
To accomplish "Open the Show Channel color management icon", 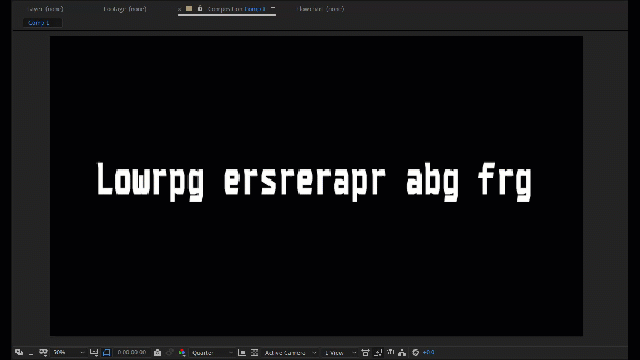I will click(x=182, y=352).
